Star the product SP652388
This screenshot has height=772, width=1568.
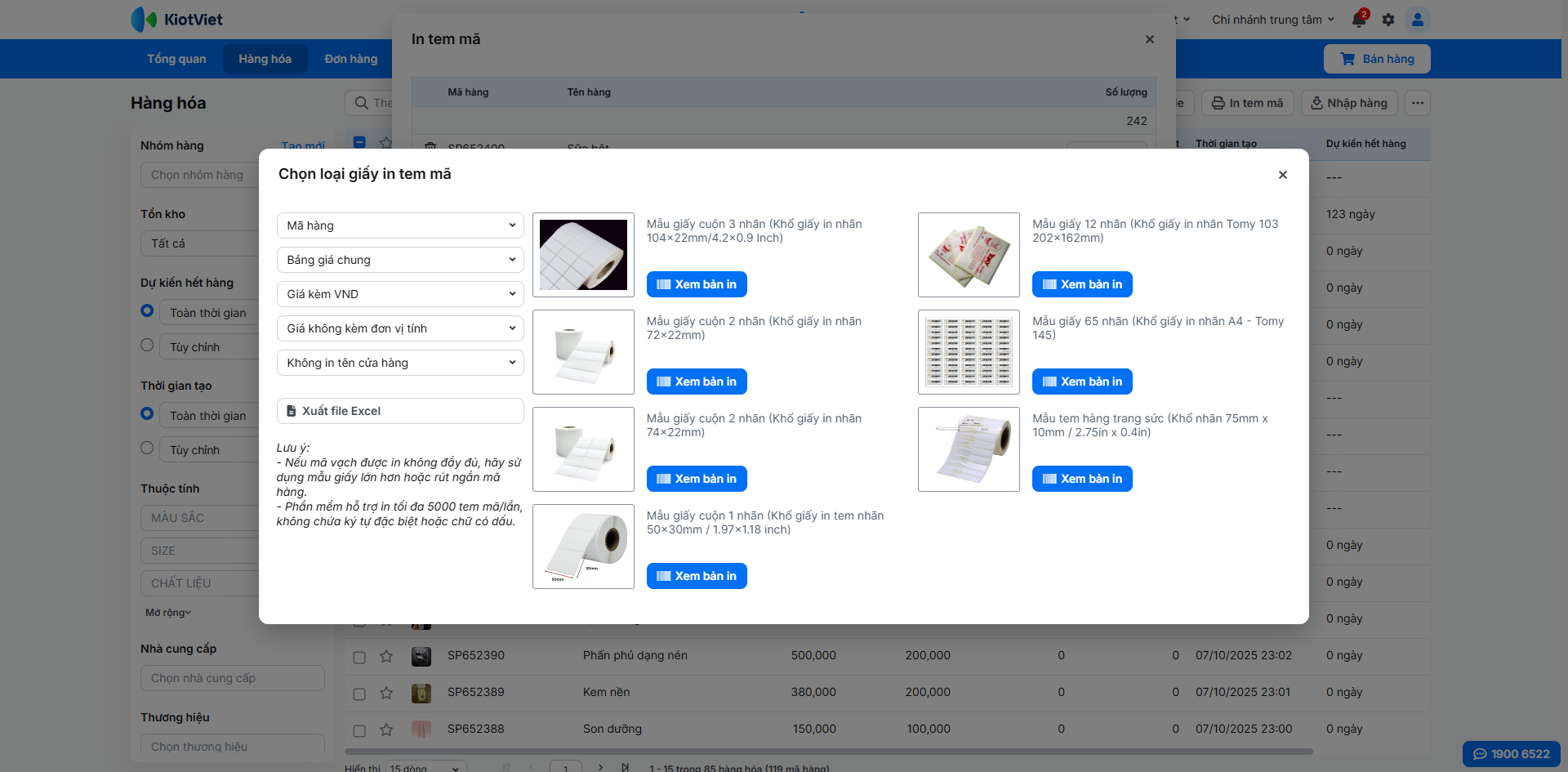386,730
